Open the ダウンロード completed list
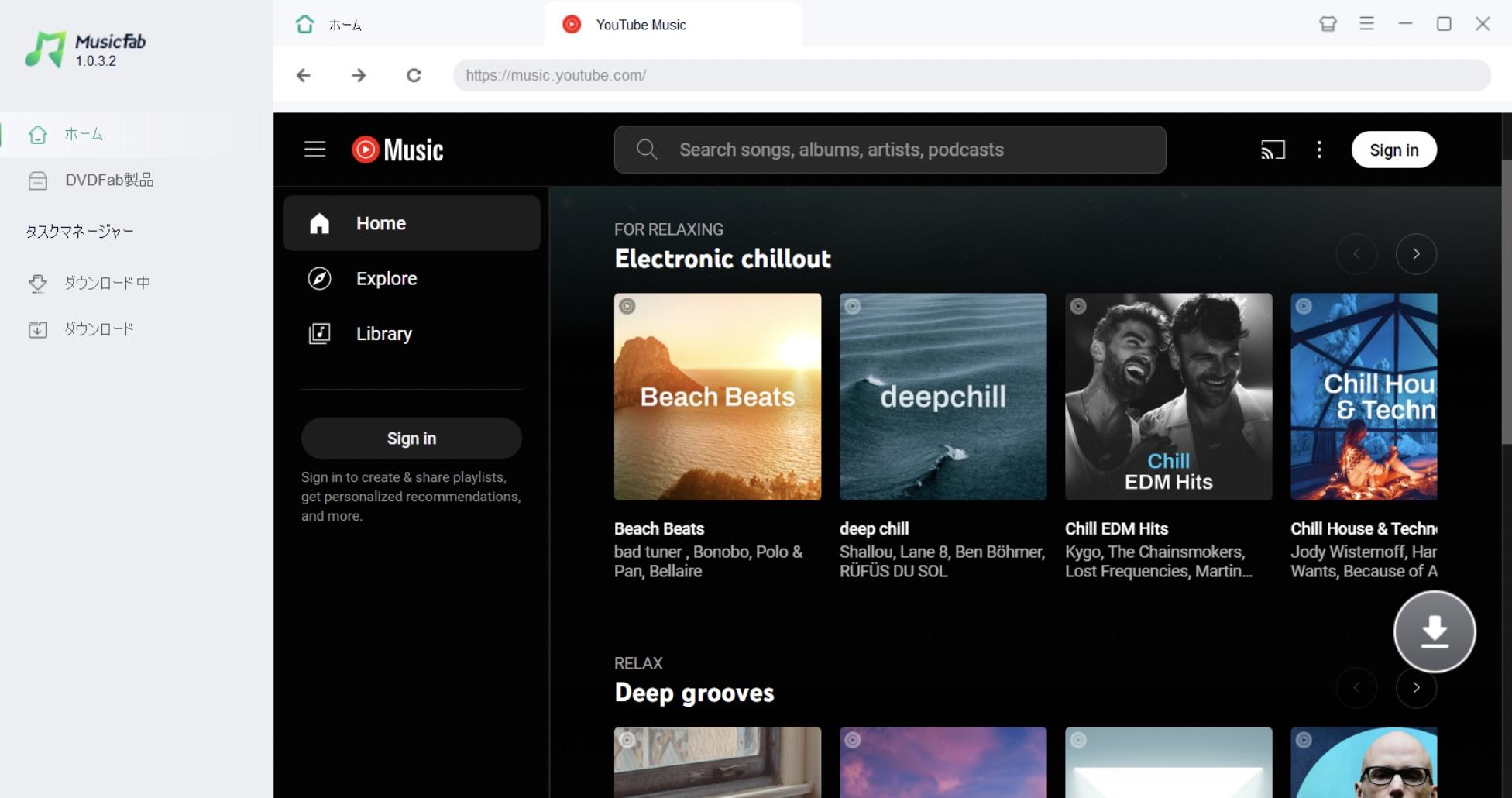The image size is (1512, 798). (x=136, y=329)
